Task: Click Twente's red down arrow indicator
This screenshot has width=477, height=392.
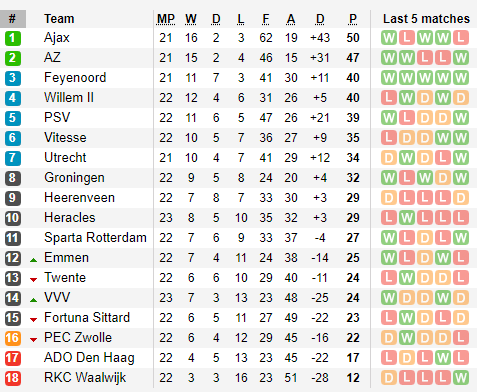Action: tap(33, 280)
